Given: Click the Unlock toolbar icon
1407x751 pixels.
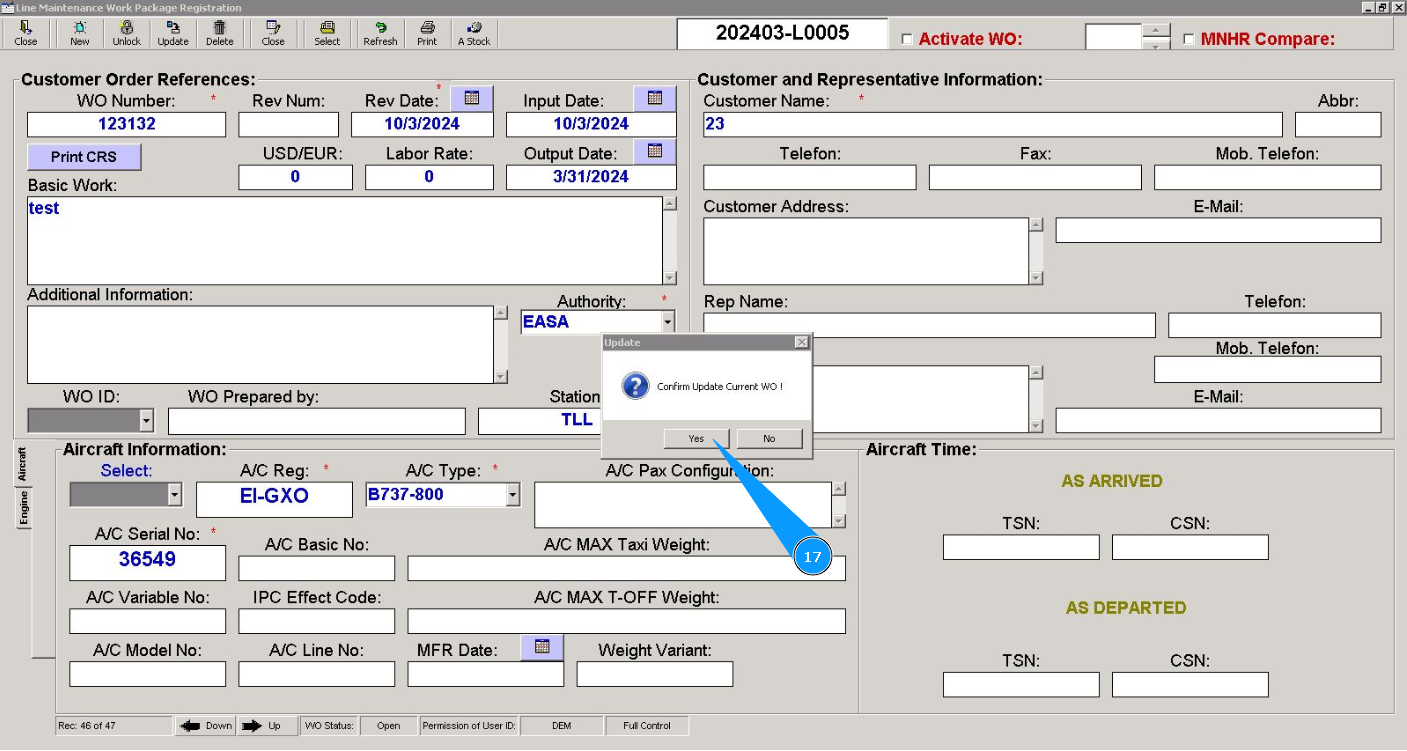Looking at the screenshot, I should click(127, 33).
